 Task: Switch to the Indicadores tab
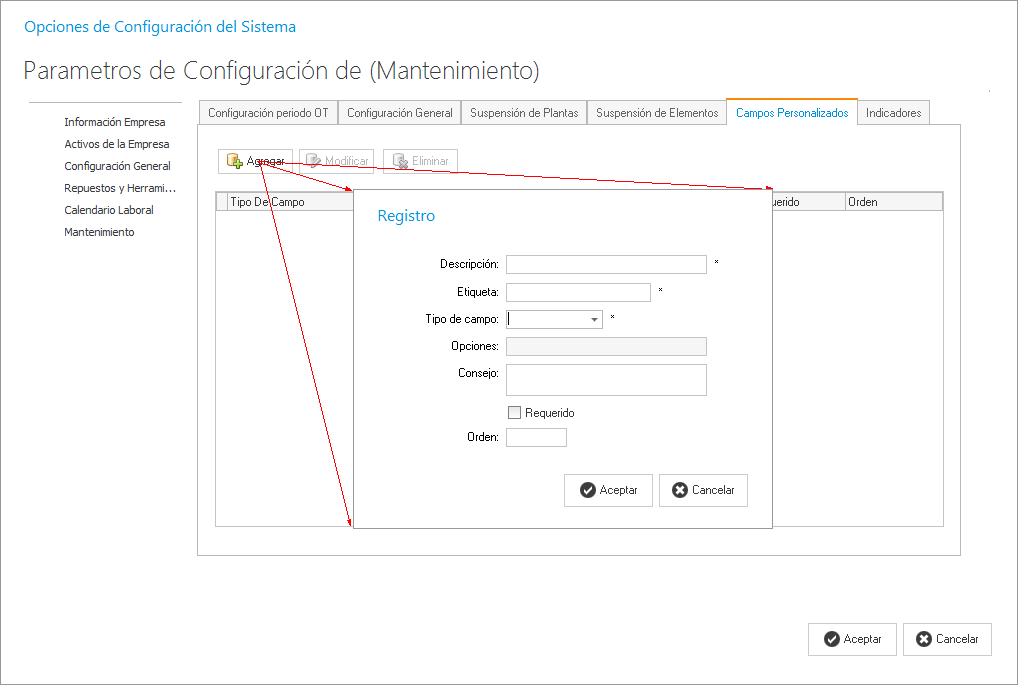[x=893, y=113]
